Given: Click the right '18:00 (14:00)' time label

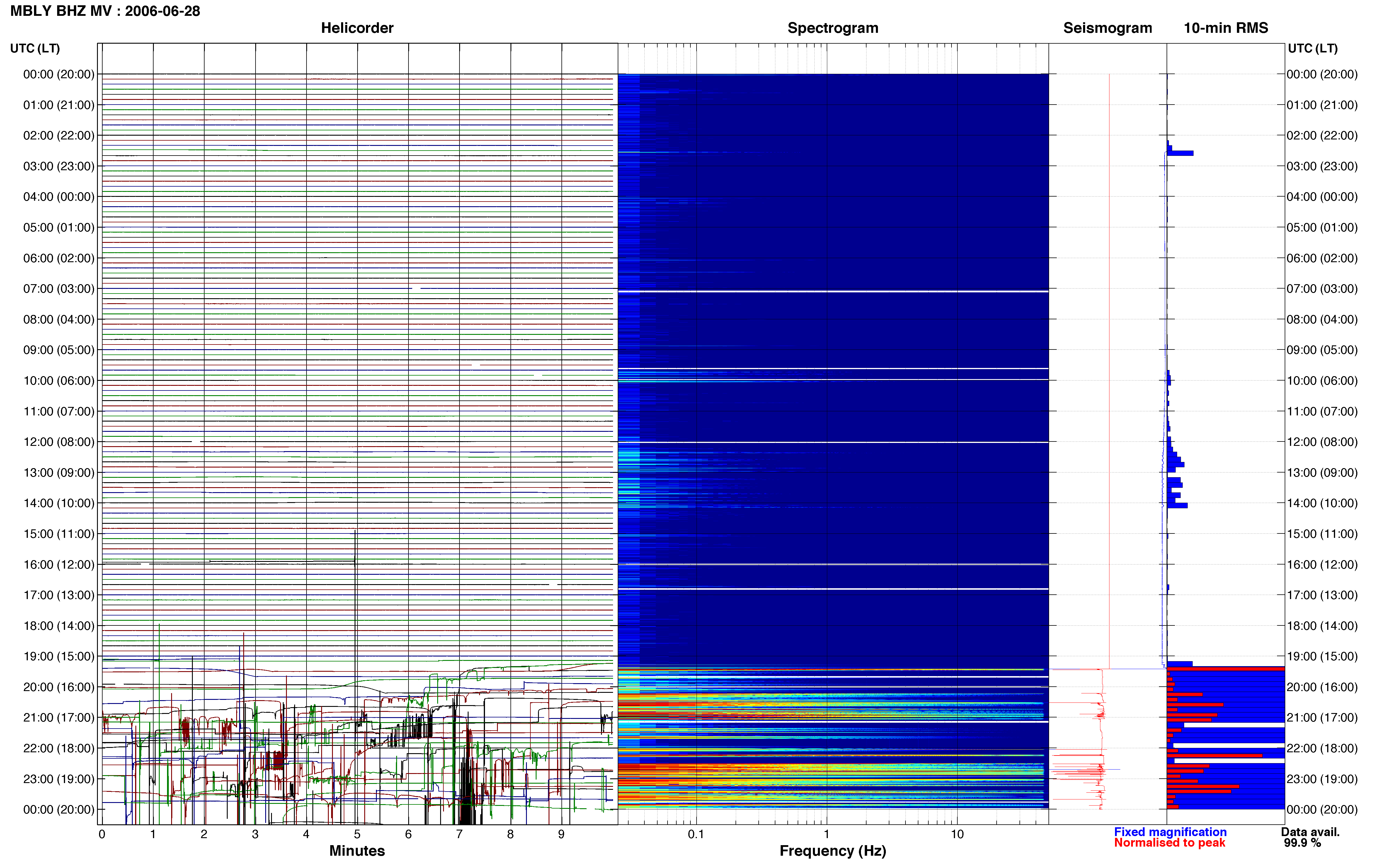Looking at the screenshot, I should click(1322, 626).
